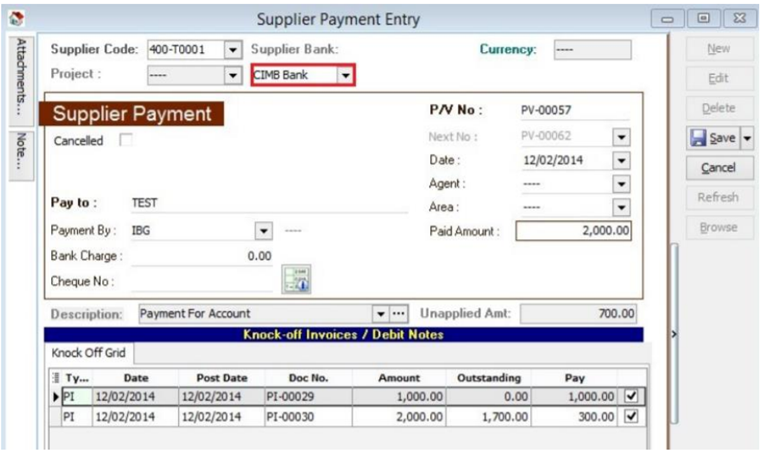Click the app icon in title bar

point(17,19)
